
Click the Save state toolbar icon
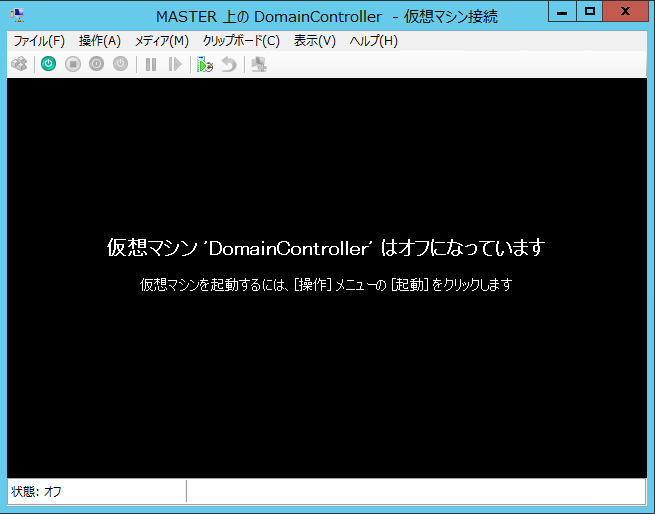pos(120,64)
